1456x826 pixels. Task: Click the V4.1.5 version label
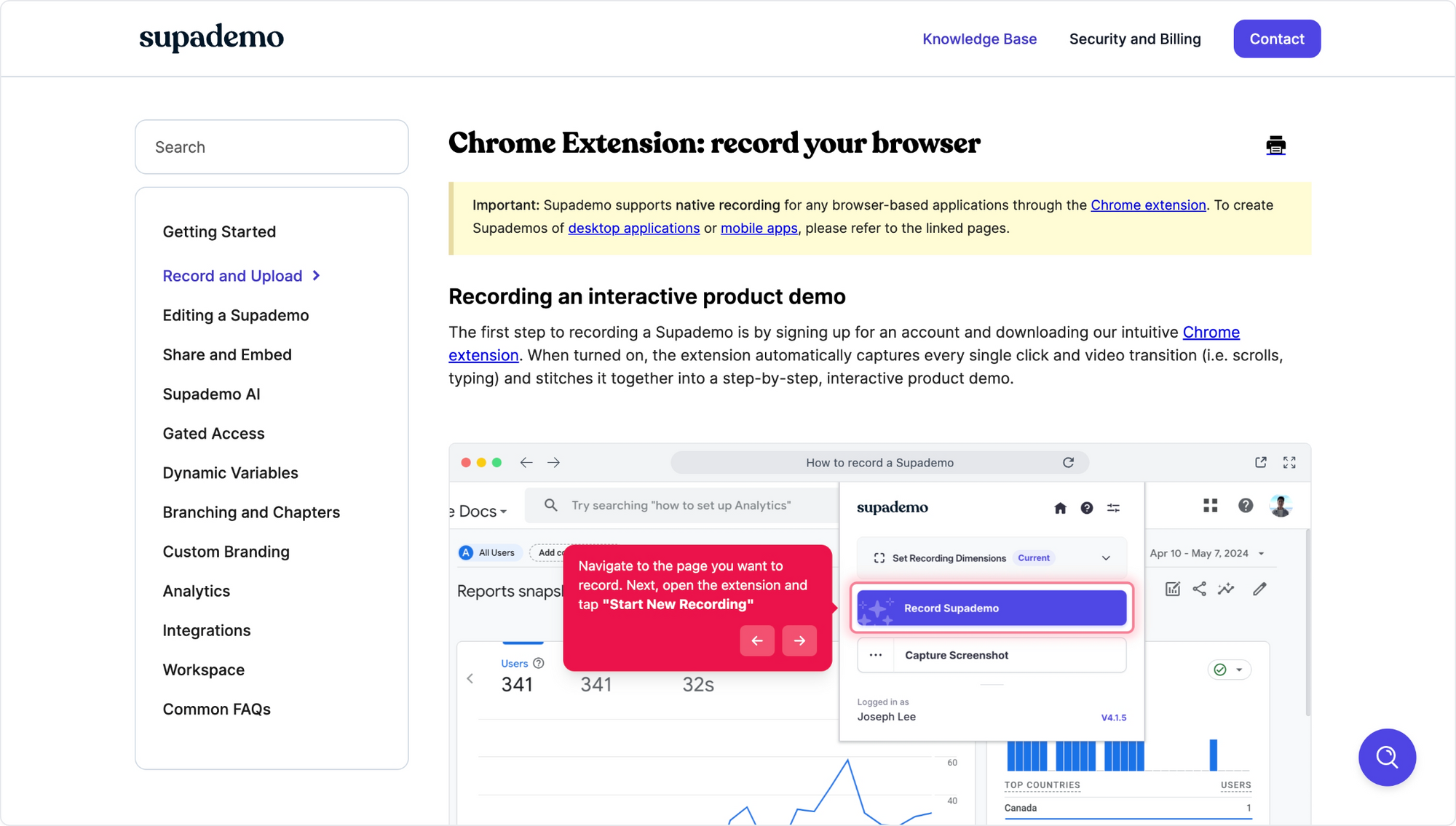pos(1113,718)
